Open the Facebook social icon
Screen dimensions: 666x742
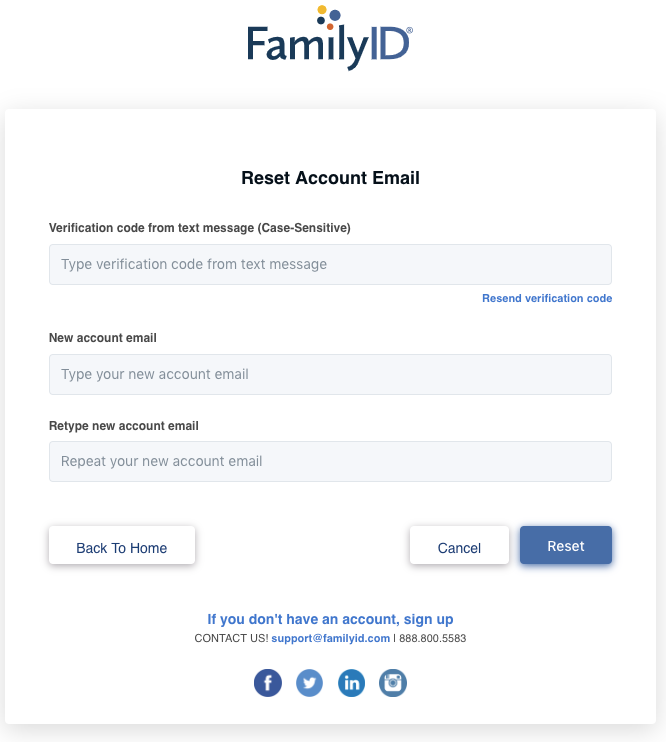(268, 683)
